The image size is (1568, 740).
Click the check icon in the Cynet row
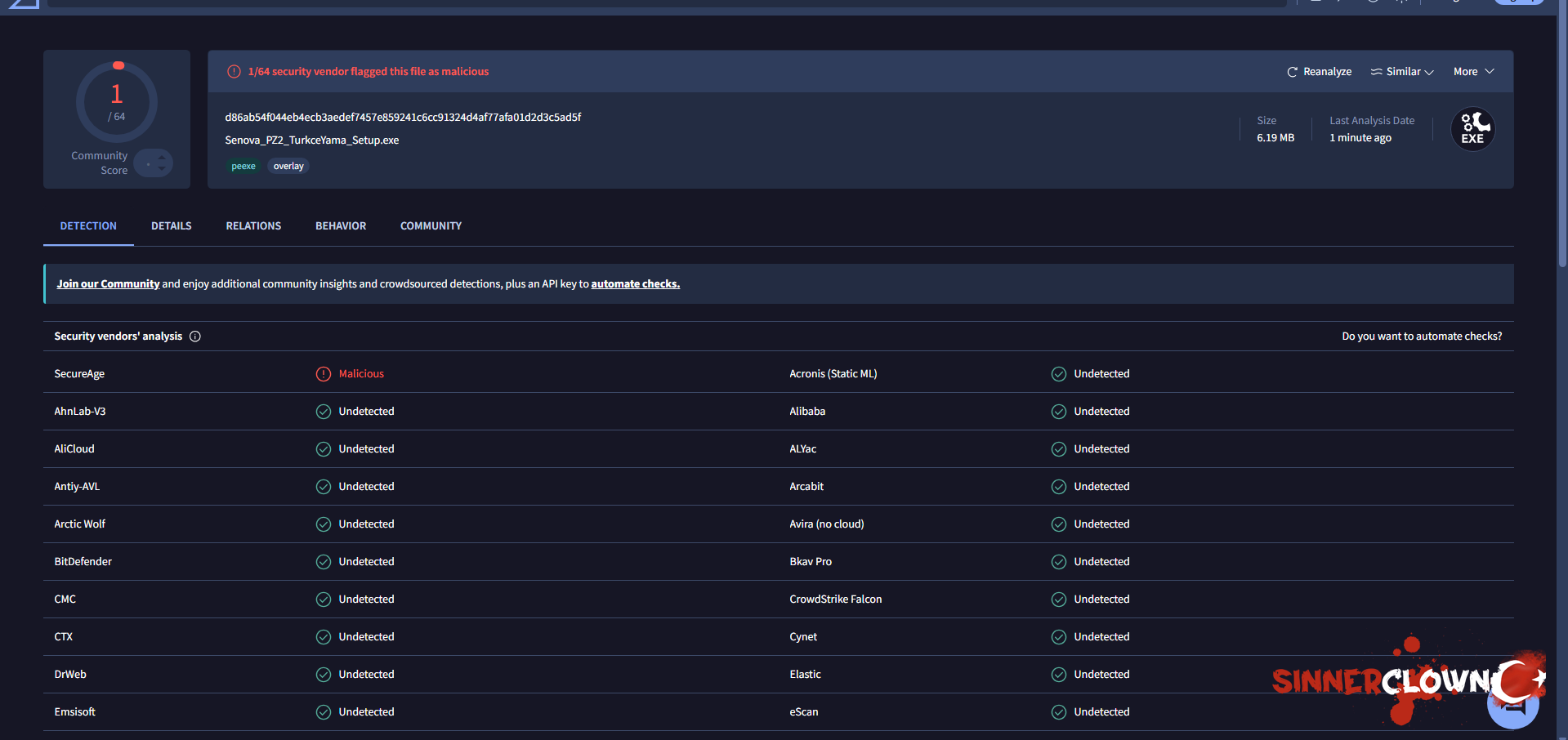[x=1059, y=637]
